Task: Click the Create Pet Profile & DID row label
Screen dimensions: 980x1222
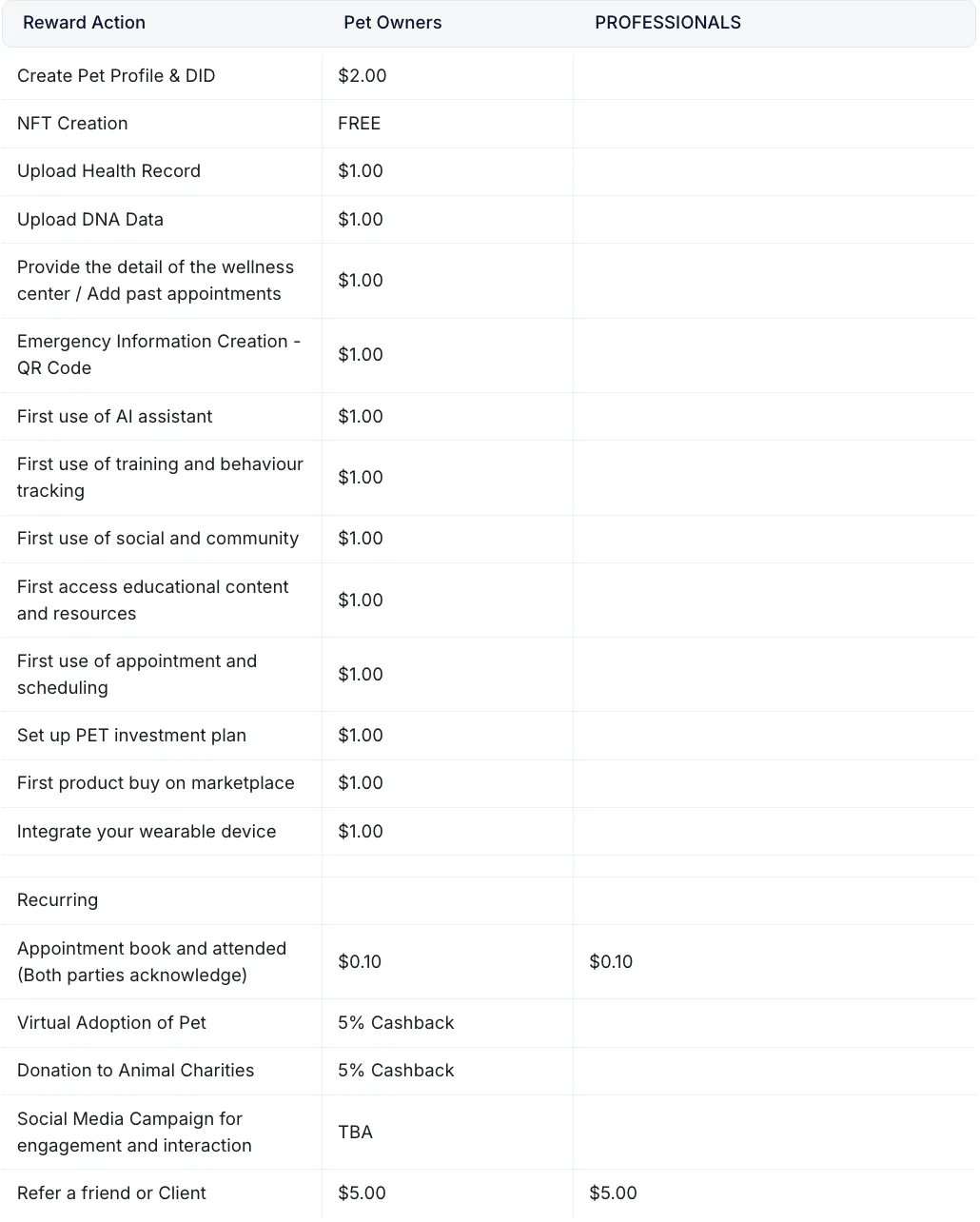Action: click(116, 76)
